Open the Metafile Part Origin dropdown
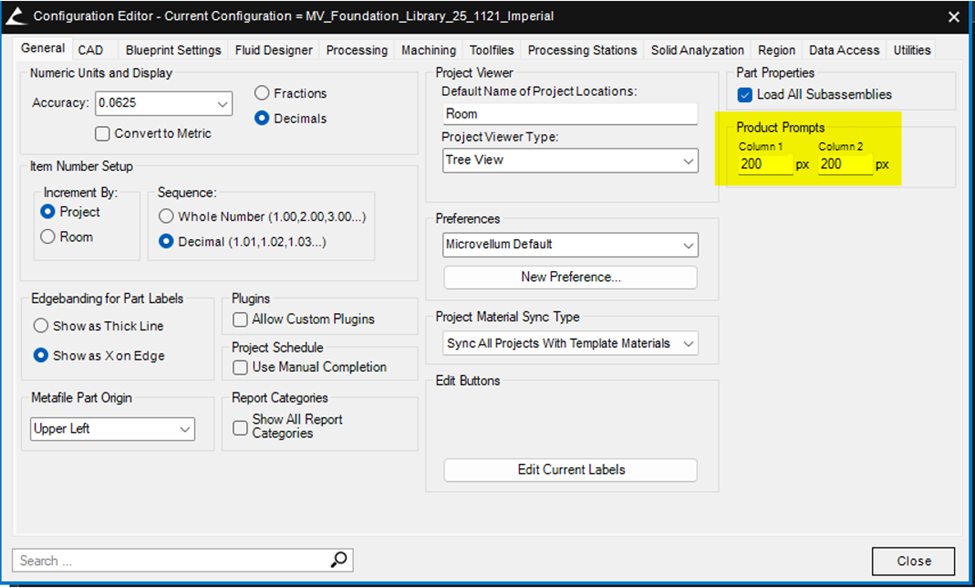975x588 pixels. [184, 429]
